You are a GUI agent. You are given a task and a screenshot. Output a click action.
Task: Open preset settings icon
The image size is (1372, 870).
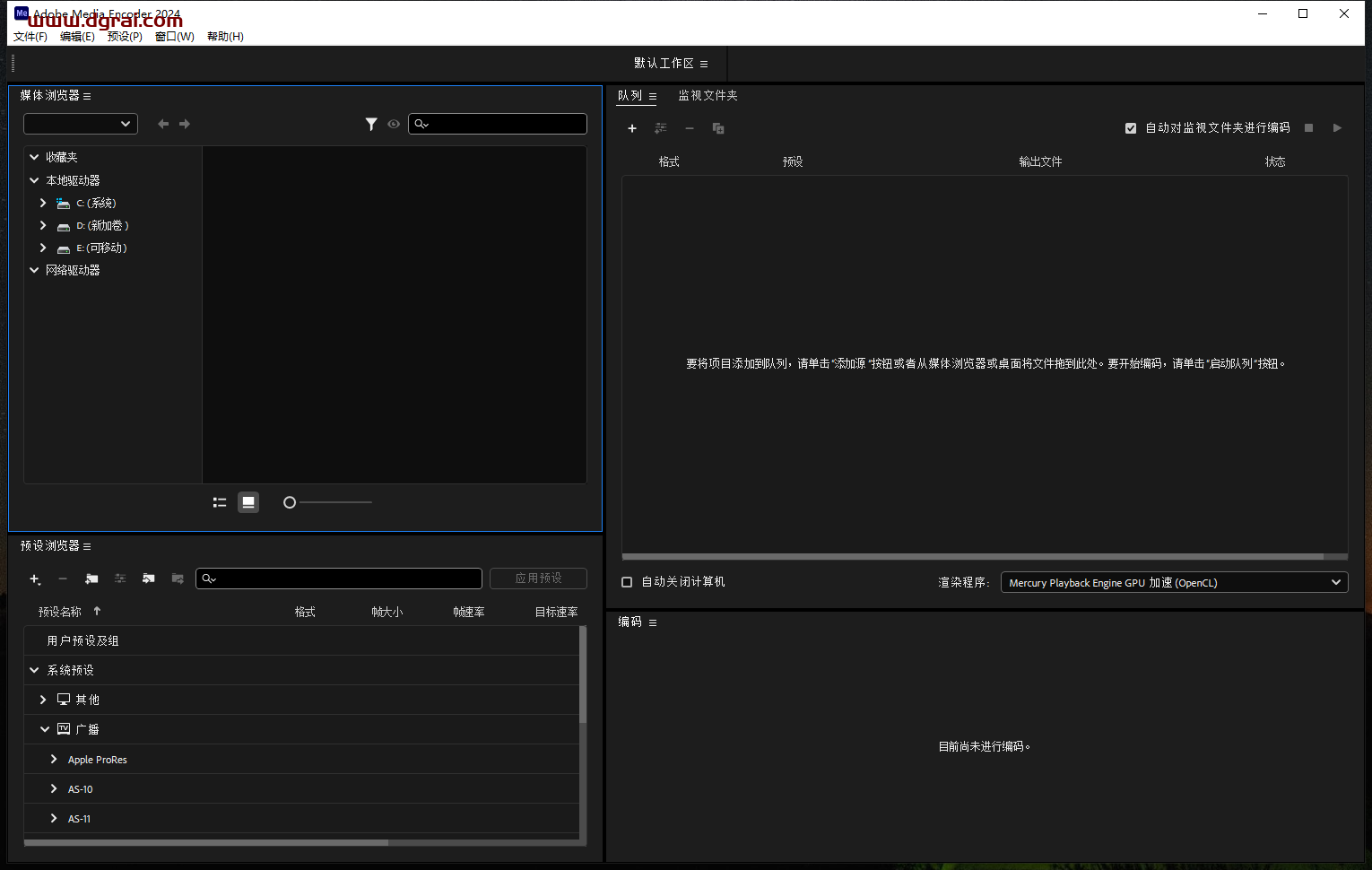point(120,579)
